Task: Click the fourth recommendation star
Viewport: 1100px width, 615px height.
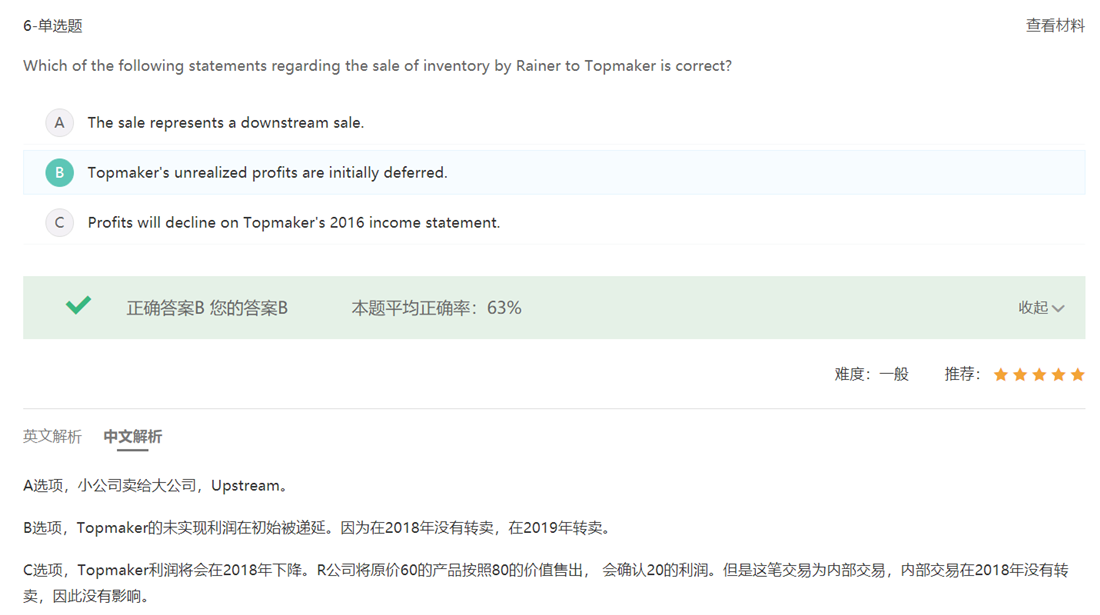Action: (1059, 374)
